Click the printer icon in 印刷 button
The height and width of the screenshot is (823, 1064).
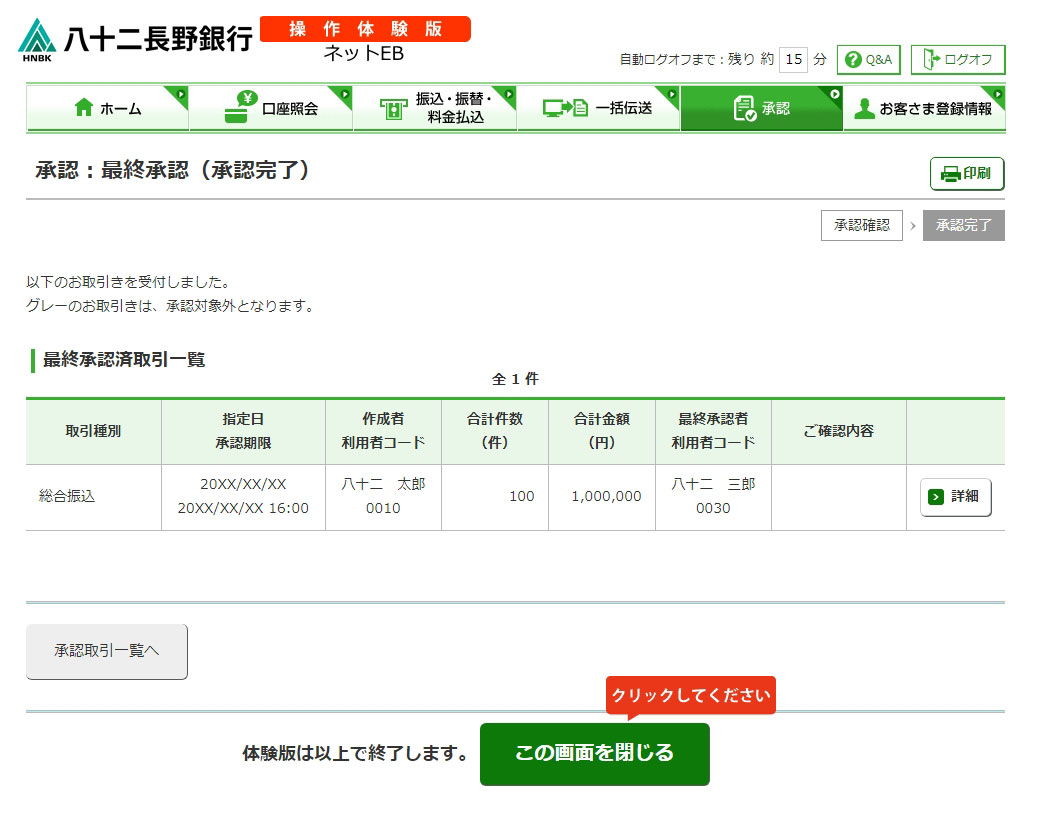point(950,174)
